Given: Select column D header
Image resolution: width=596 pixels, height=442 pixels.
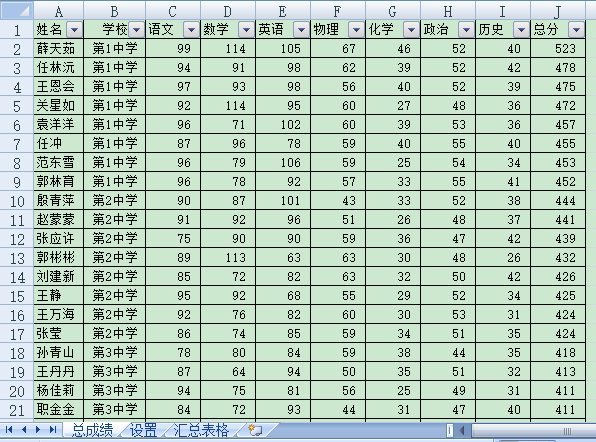Looking at the screenshot, I should coord(228,11).
